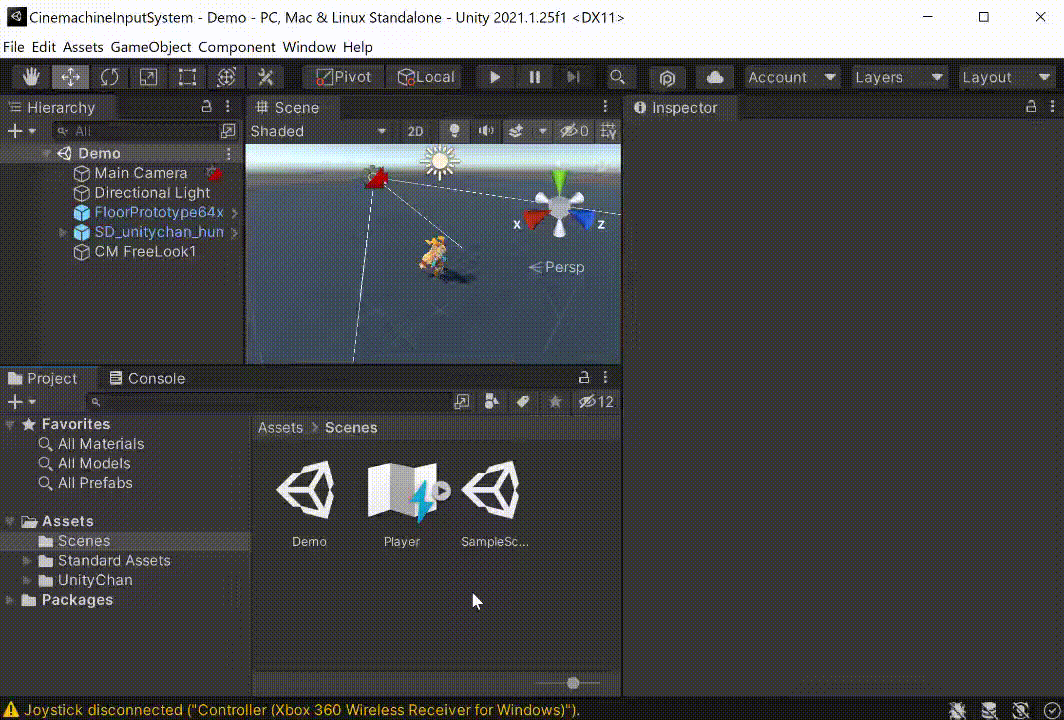Open the Scene panel options menu
The height and width of the screenshot is (720, 1064).
[605, 107]
